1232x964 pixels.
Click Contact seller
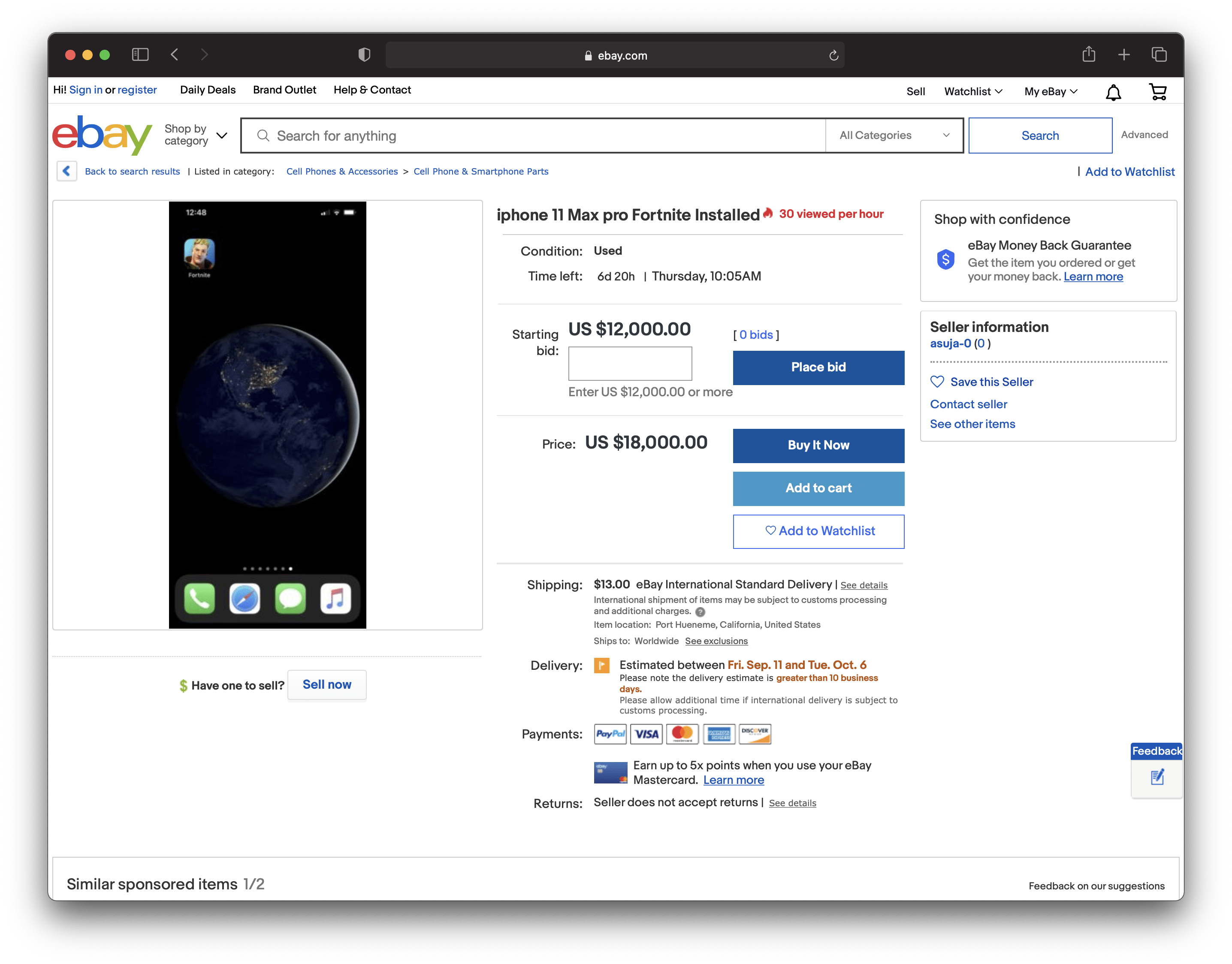pyautogui.click(x=968, y=404)
